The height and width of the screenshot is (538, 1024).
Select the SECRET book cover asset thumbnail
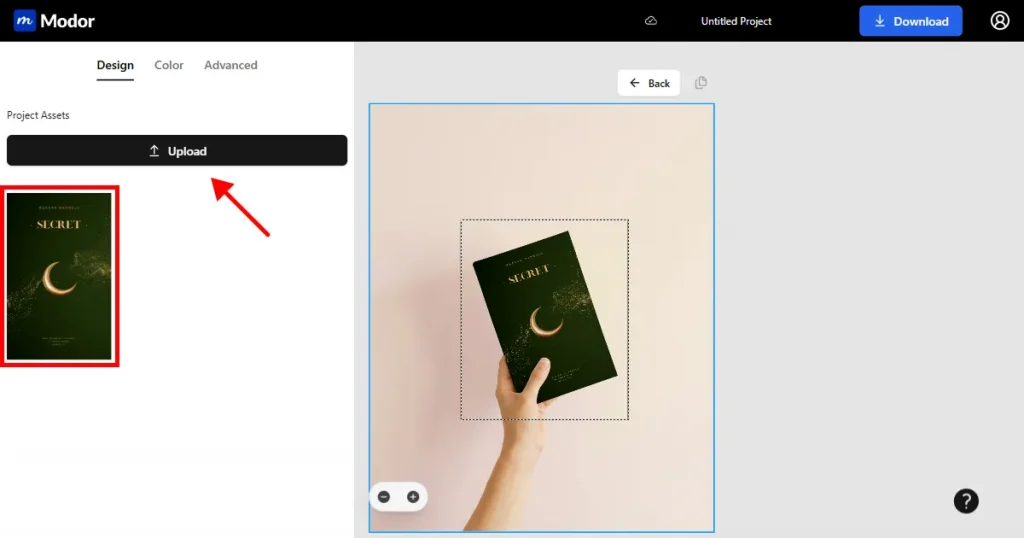[59, 276]
